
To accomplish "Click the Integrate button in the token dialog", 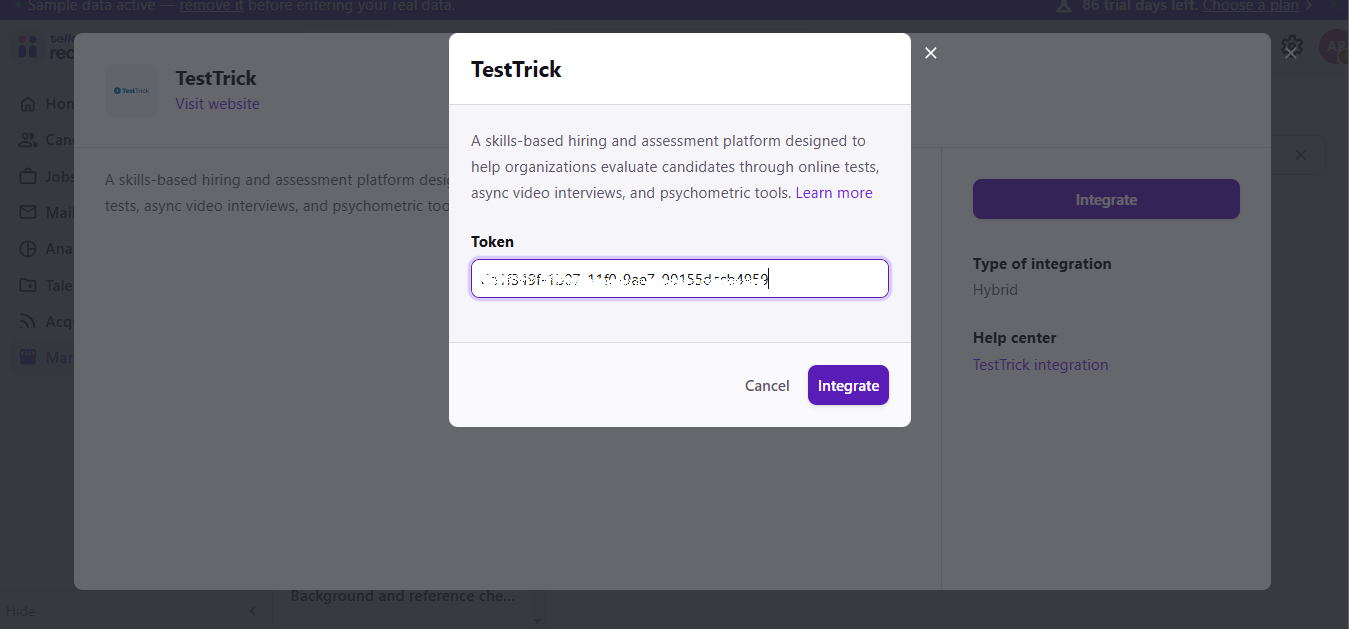I will tap(848, 385).
